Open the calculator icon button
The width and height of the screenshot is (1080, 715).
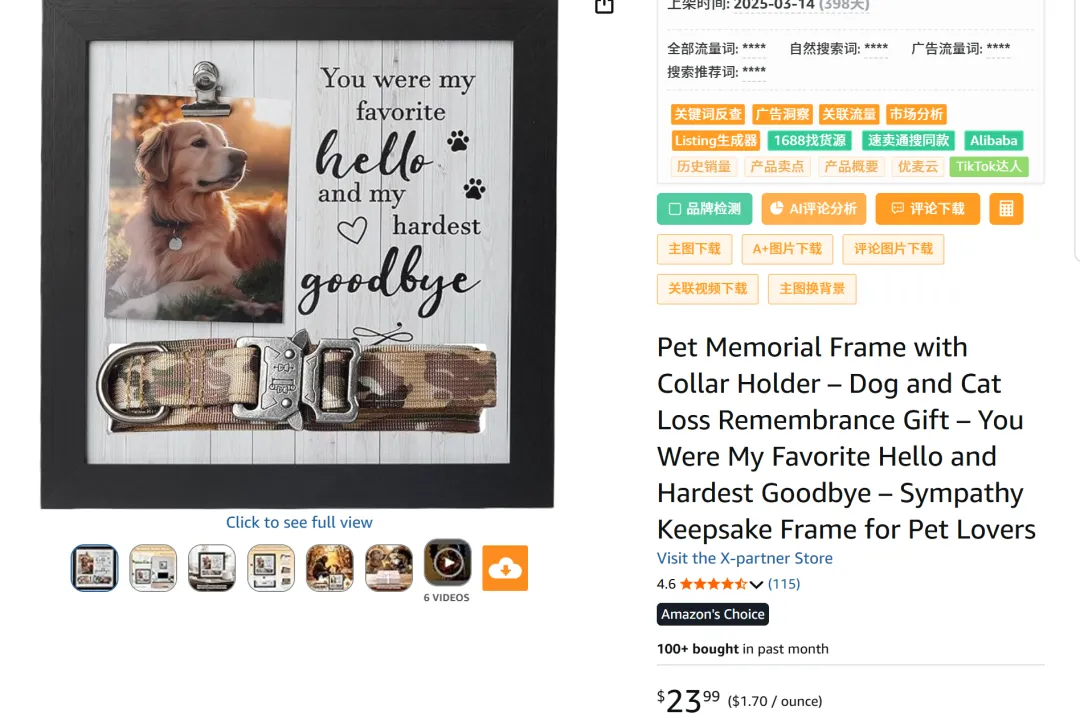(1006, 209)
